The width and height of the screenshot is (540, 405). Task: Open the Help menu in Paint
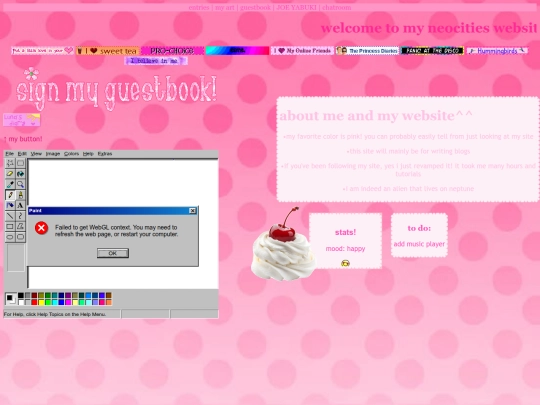pos(88,154)
